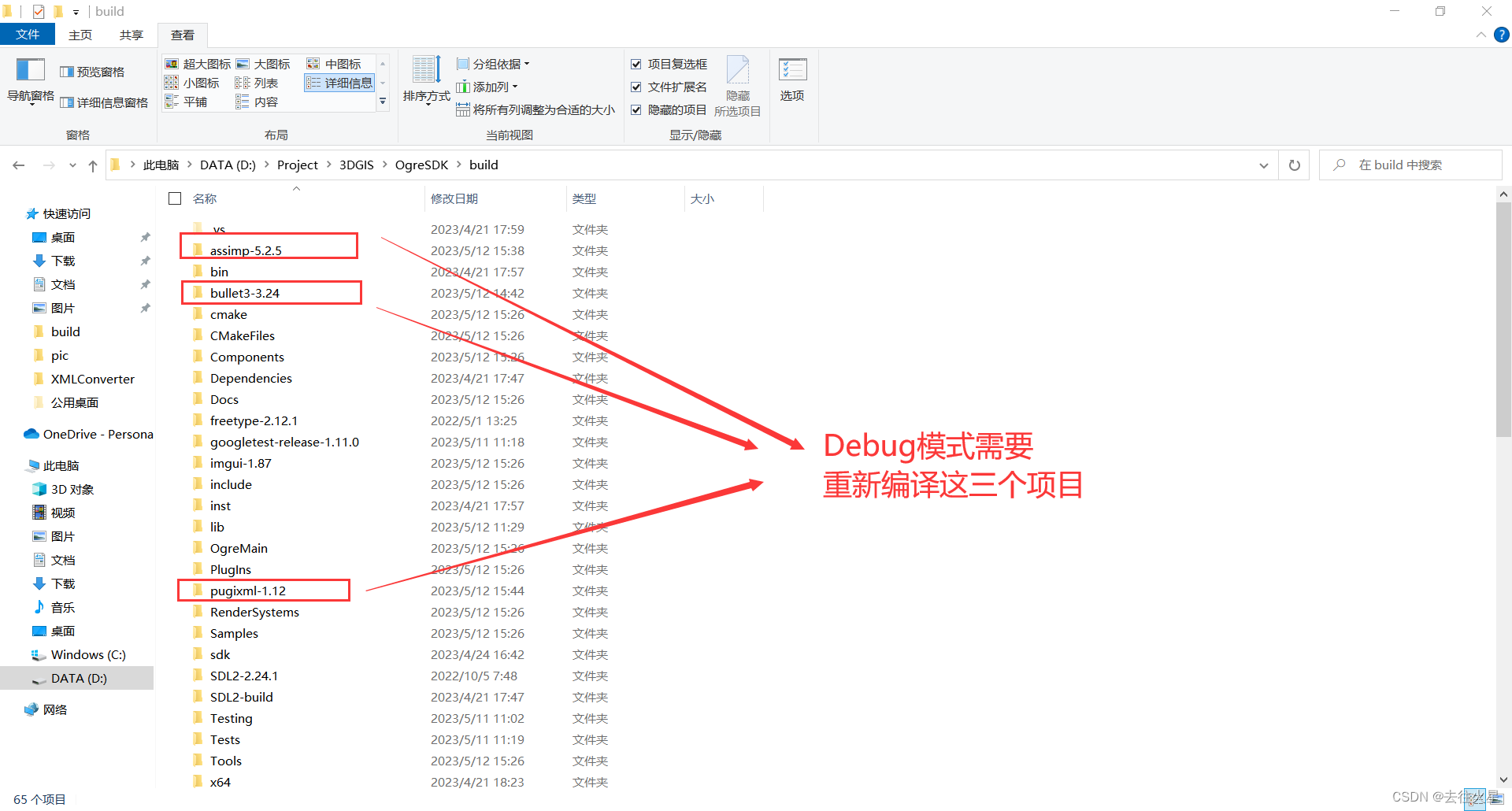Select the OgreMain folder
Screen dimensions: 1512x811
[x=239, y=548]
